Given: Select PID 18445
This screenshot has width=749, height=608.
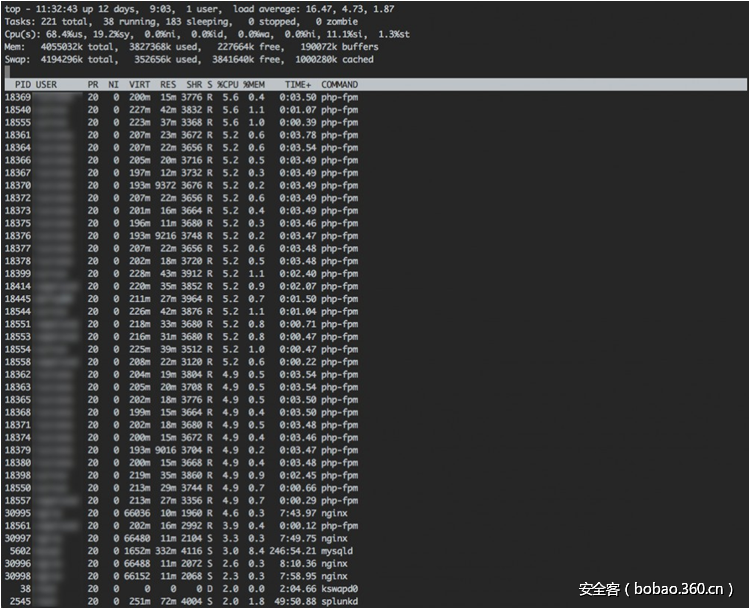Looking at the screenshot, I should 18,299.
